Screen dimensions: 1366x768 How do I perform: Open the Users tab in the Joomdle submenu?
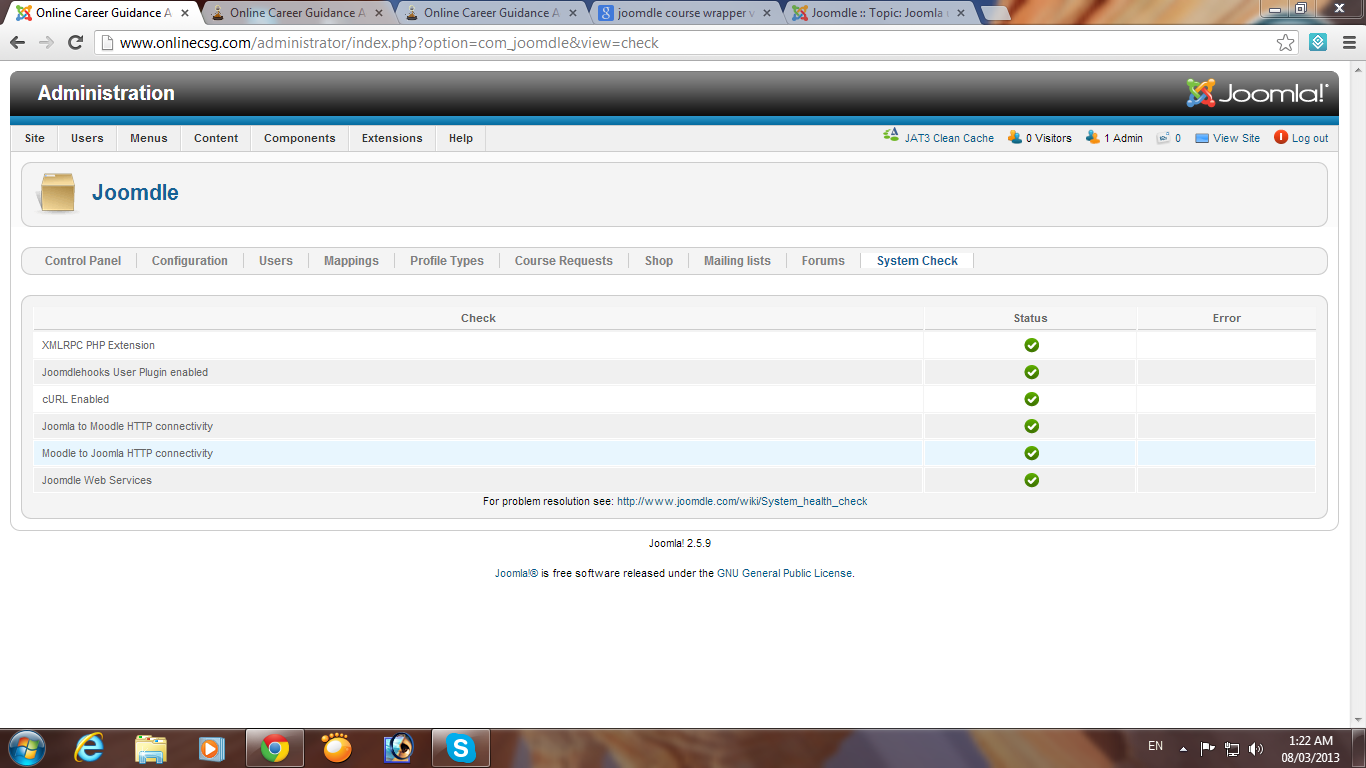pyautogui.click(x=276, y=261)
